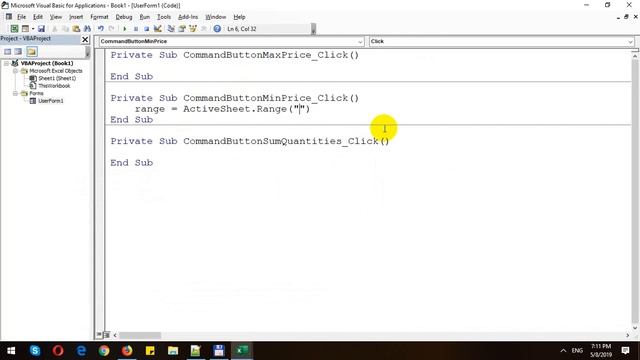Select UserForm1 in project tree
This screenshot has height=360, width=640.
(51, 101)
